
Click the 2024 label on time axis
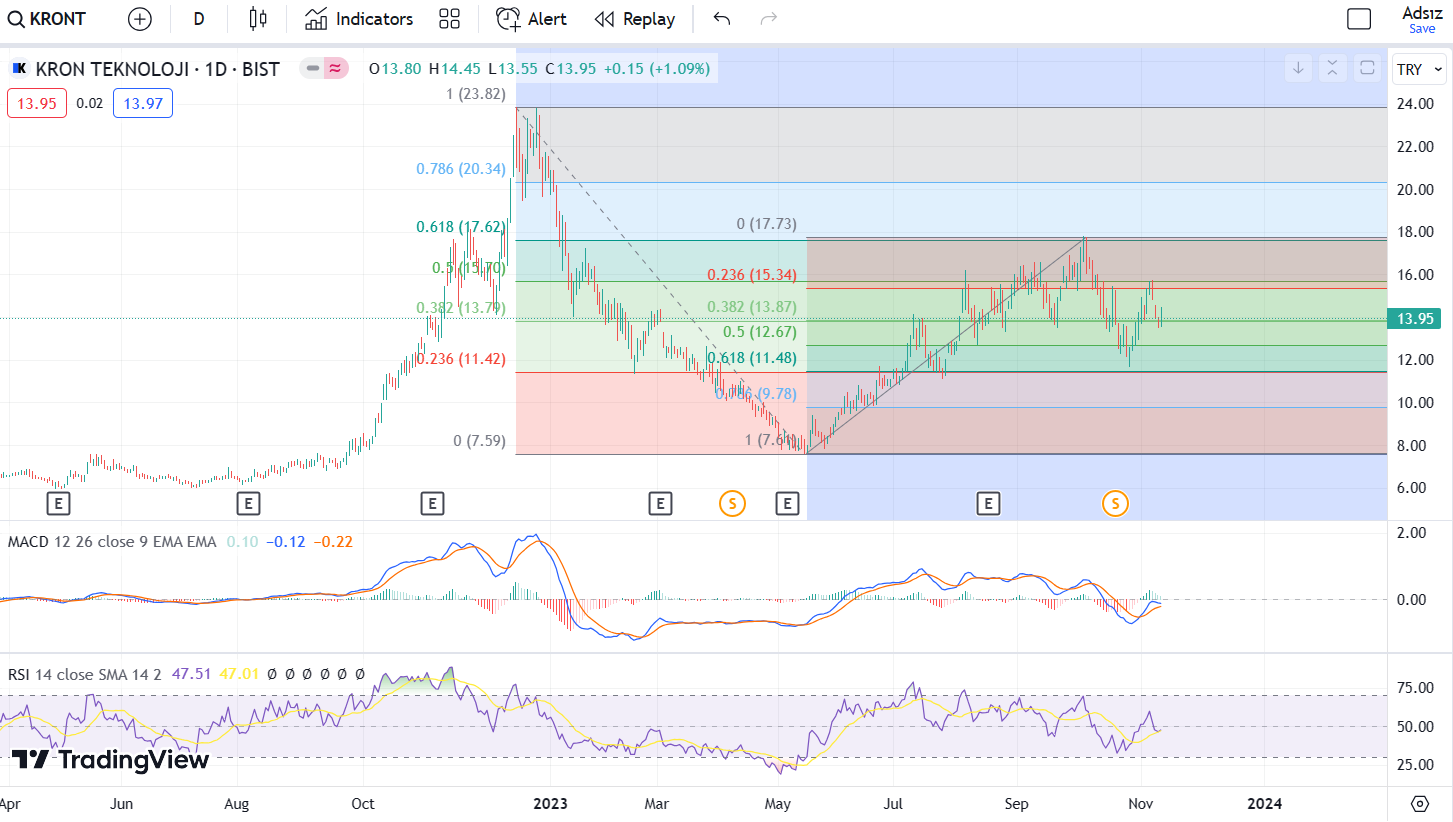[1264, 803]
